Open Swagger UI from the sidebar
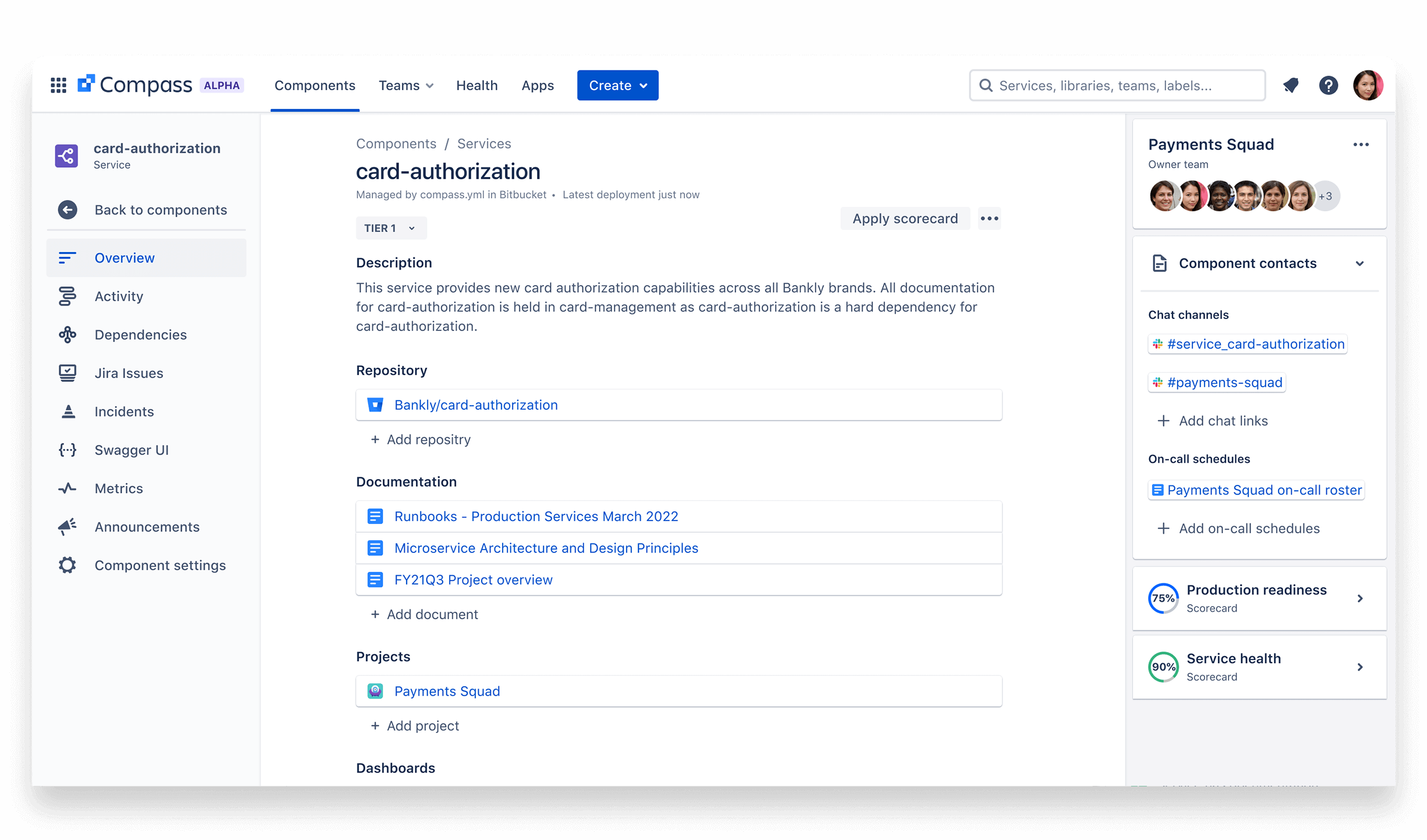 [132, 450]
